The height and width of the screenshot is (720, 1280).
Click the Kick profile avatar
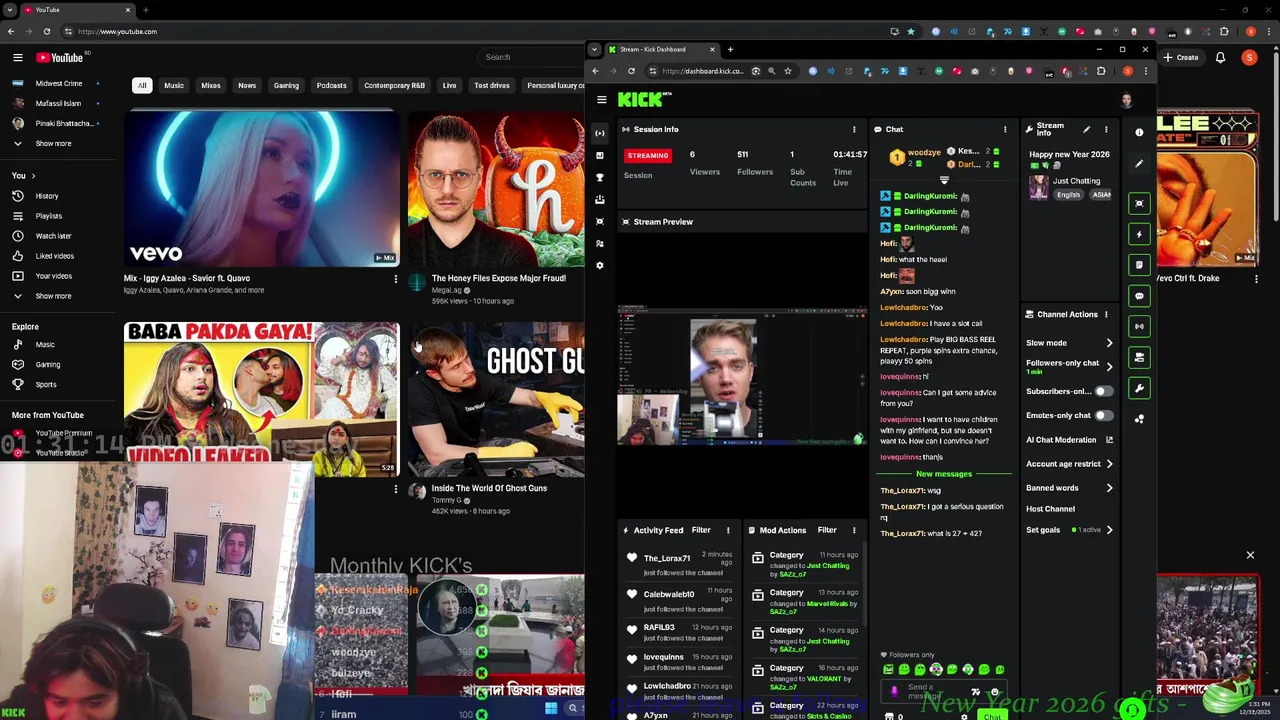pos(1126,100)
